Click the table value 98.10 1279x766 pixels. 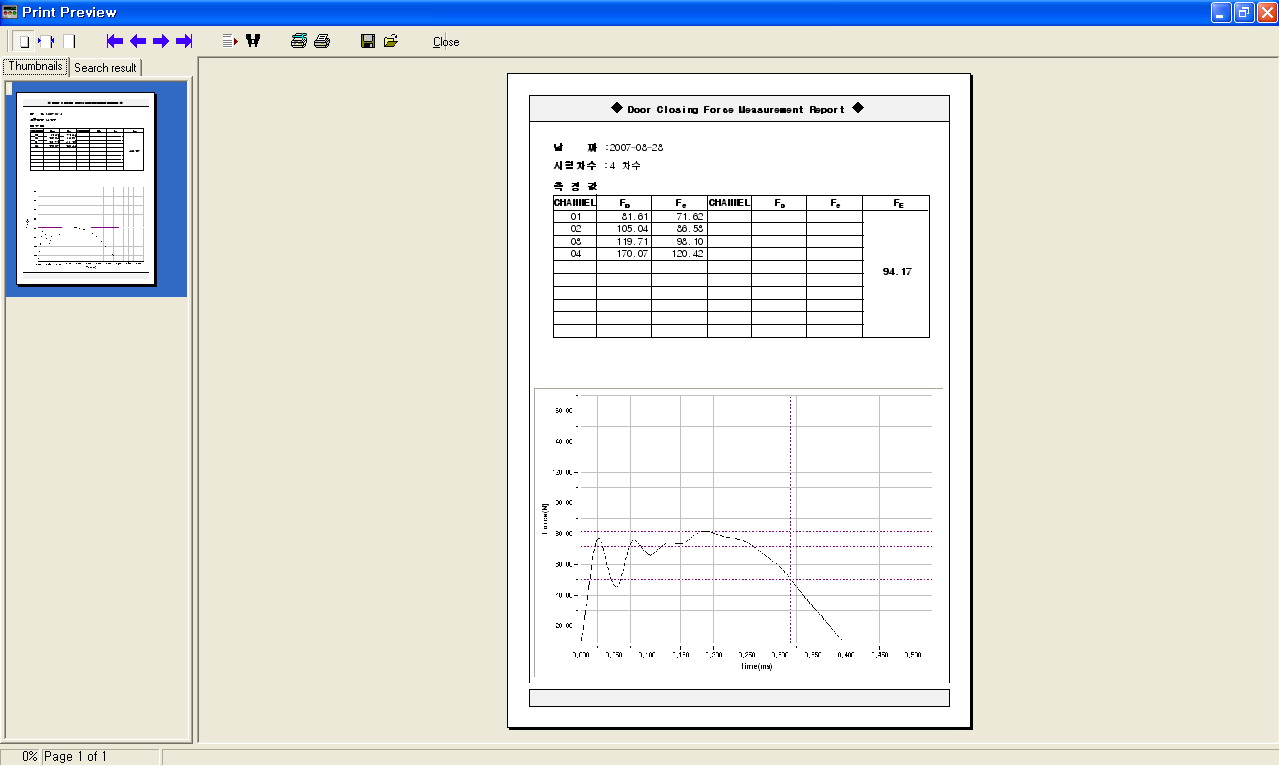pos(689,241)
